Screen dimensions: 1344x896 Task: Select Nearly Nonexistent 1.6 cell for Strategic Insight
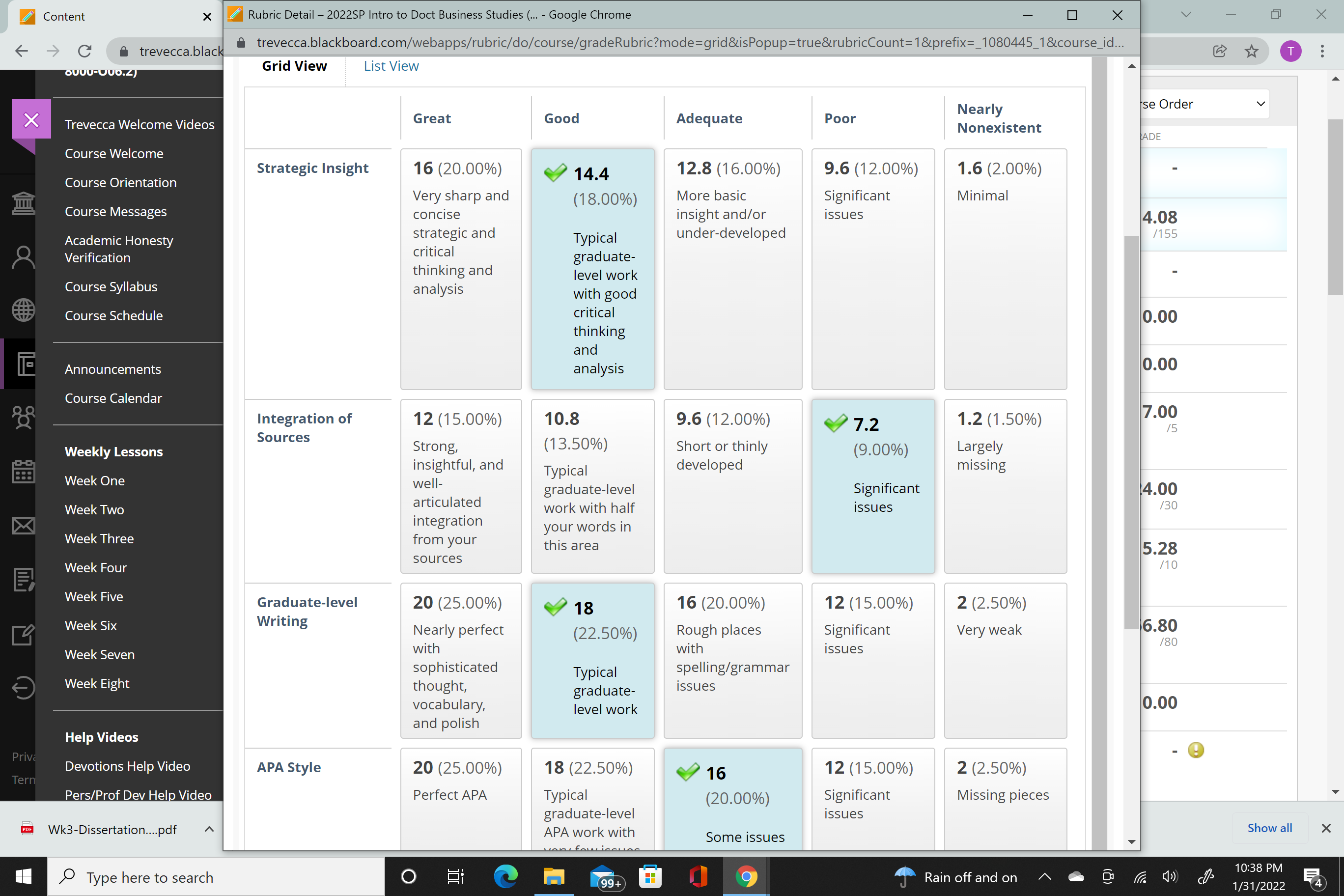(x=1005, y=269)
